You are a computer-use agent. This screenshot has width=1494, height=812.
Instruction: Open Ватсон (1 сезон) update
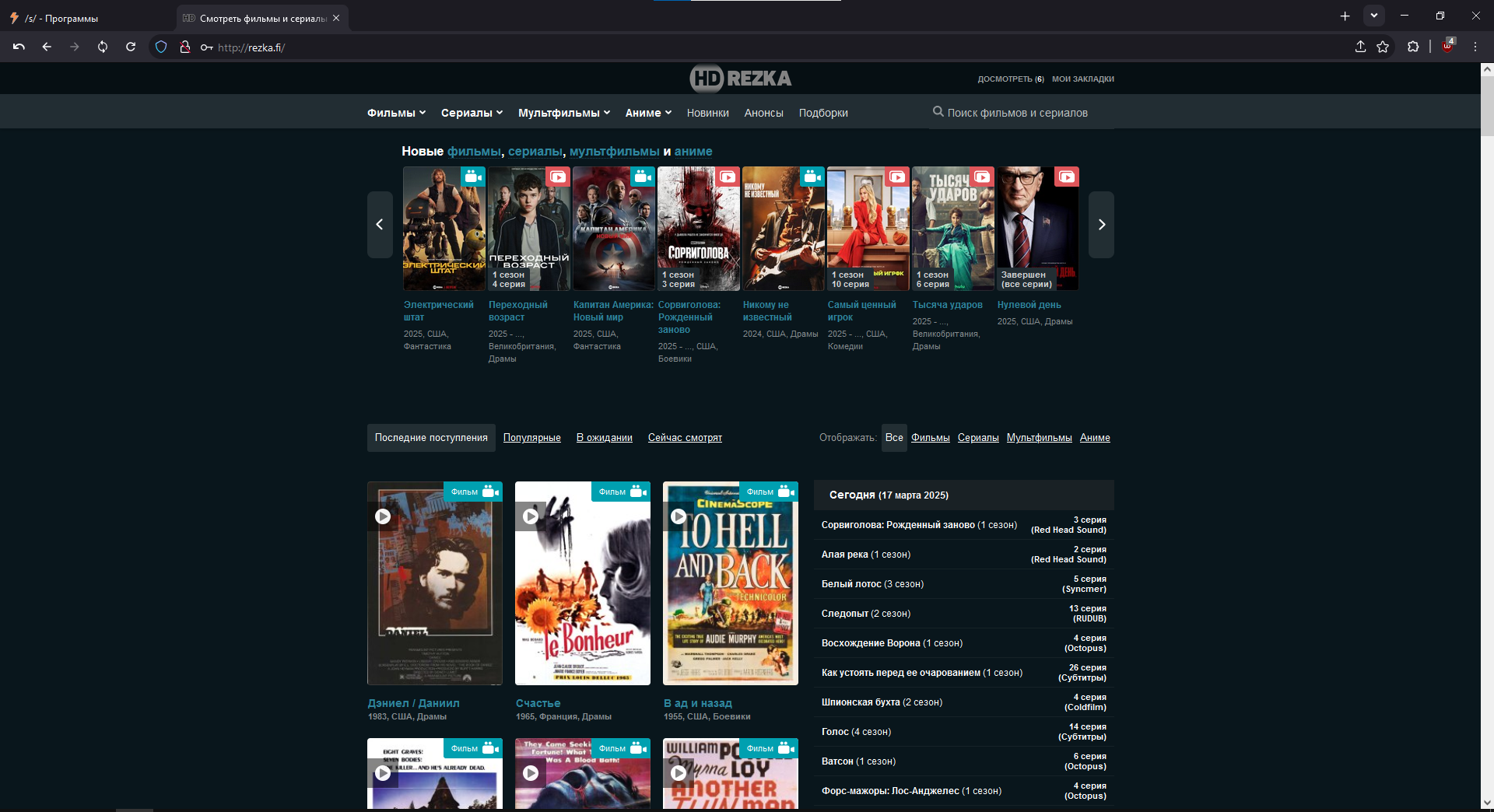963,761
